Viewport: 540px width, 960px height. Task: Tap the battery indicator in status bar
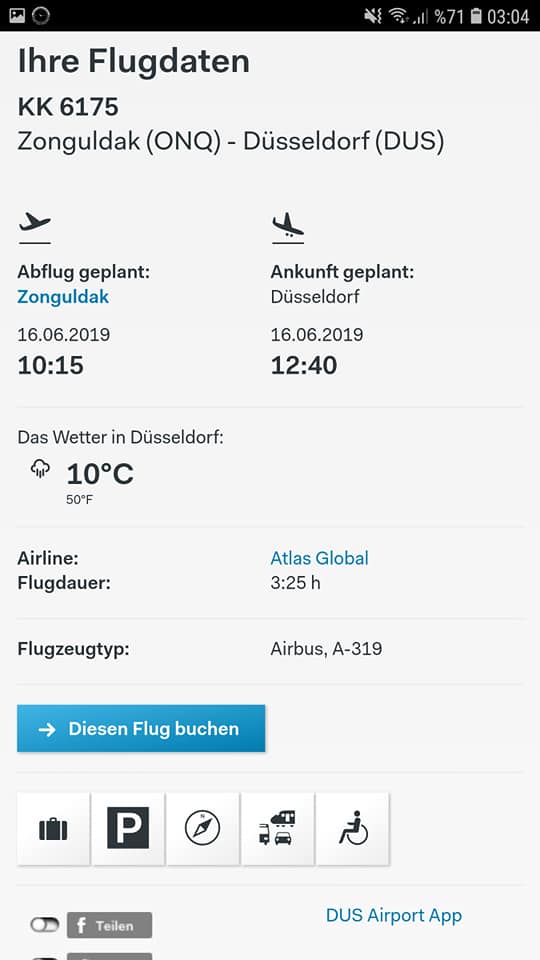476,17
